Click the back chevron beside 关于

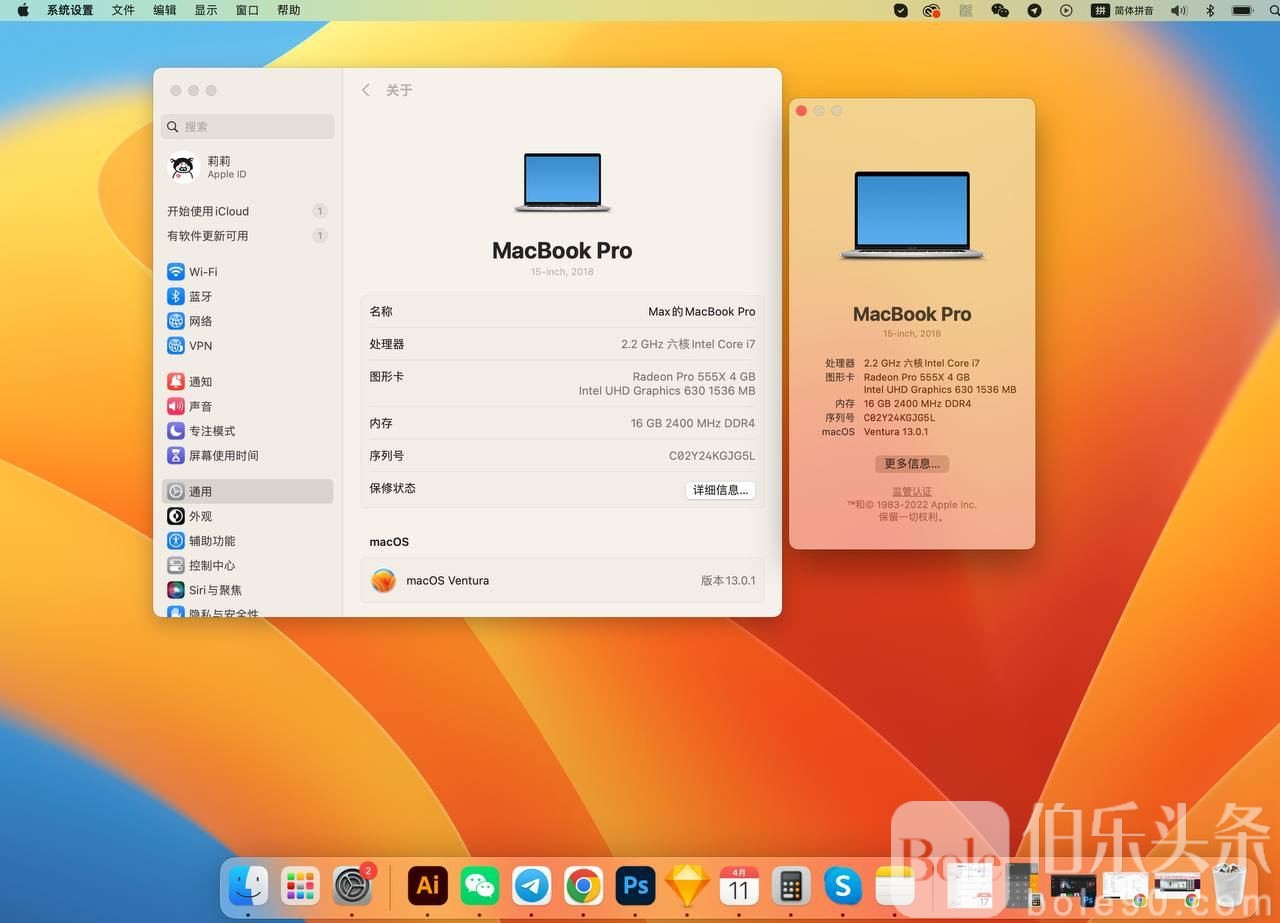point(366,90)
